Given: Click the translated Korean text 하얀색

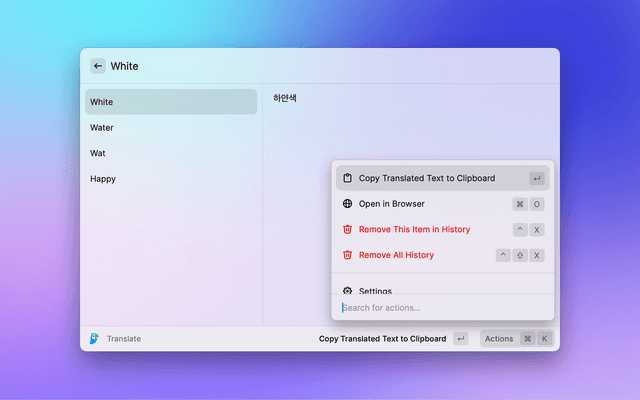Looking at the screenshot, I should click(x=285, y=98).
